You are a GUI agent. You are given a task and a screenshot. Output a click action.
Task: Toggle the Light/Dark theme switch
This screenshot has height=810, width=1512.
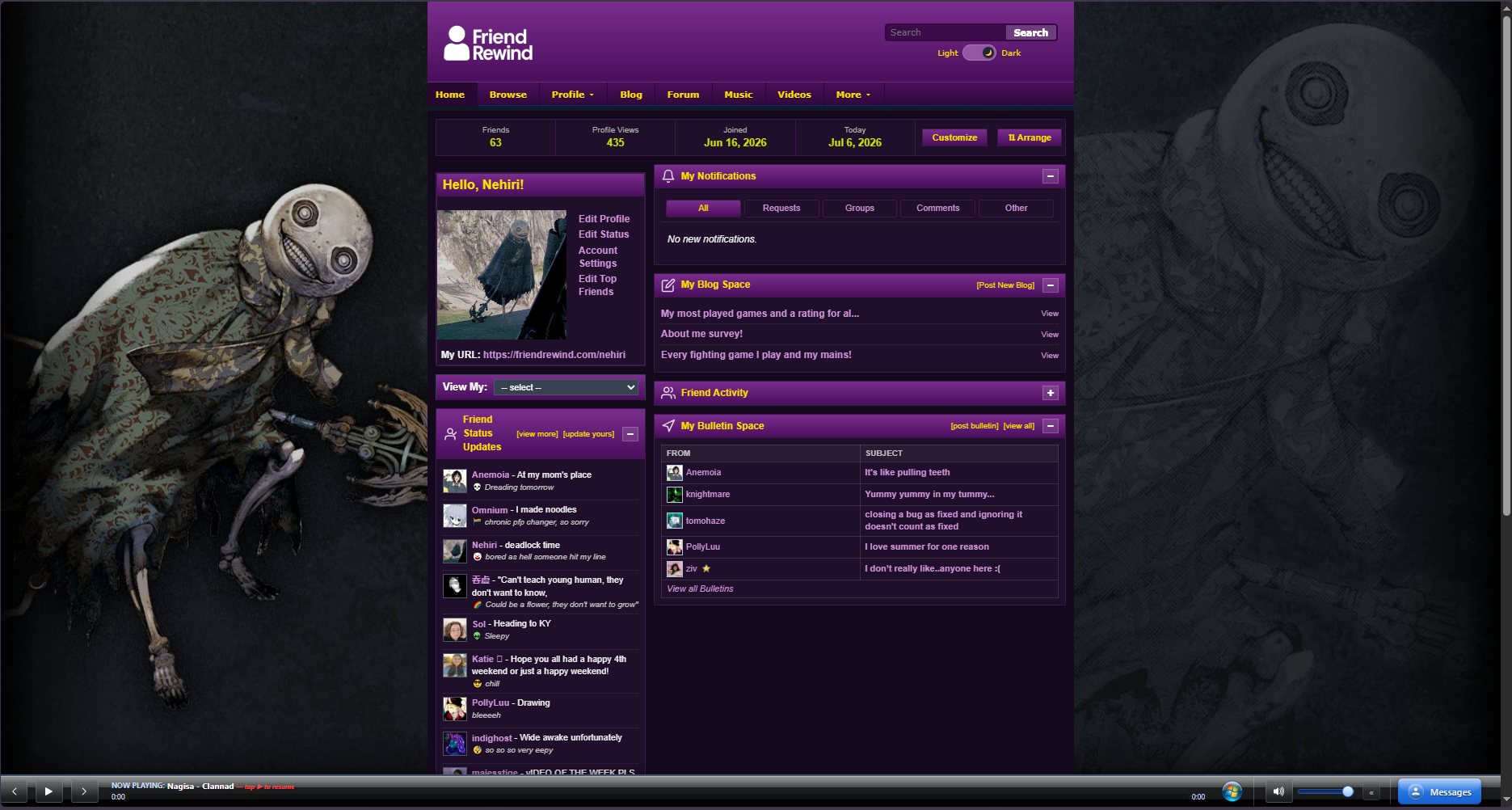click(x=979, y=53)
